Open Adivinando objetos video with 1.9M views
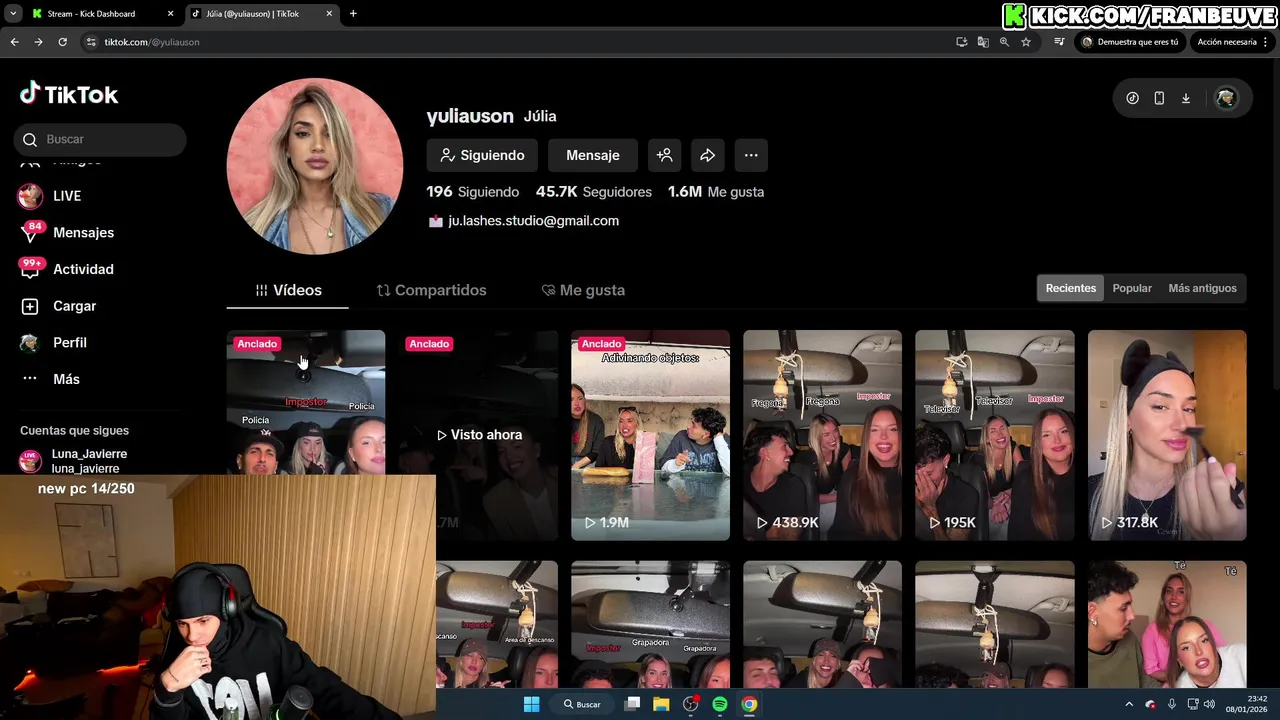The width and height of the screenshot is (1280, 720). pyautogui.click(x=650, y=435)
